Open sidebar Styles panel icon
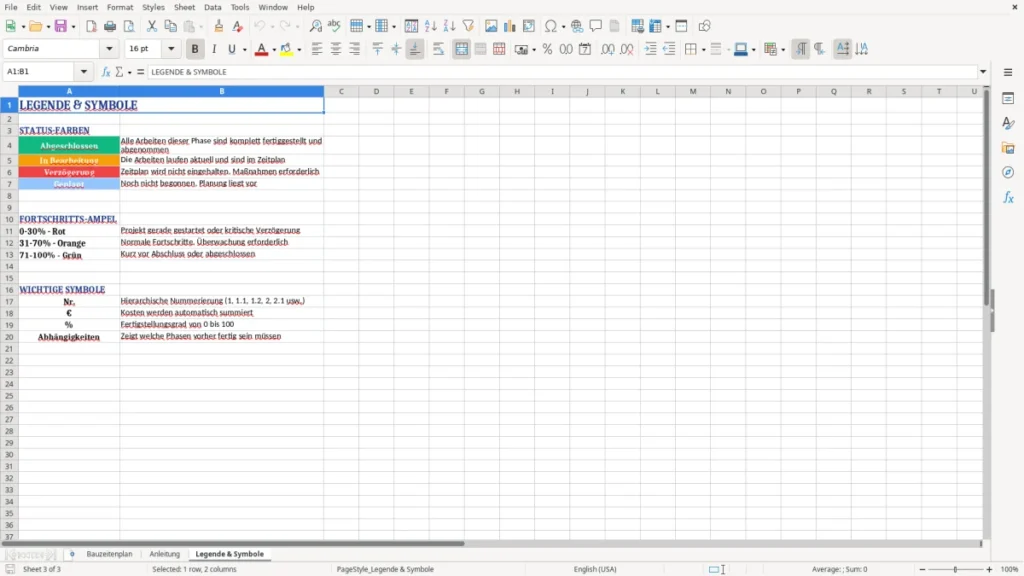The width and height of the screenshot is (1024, 576). [1008, 123]
